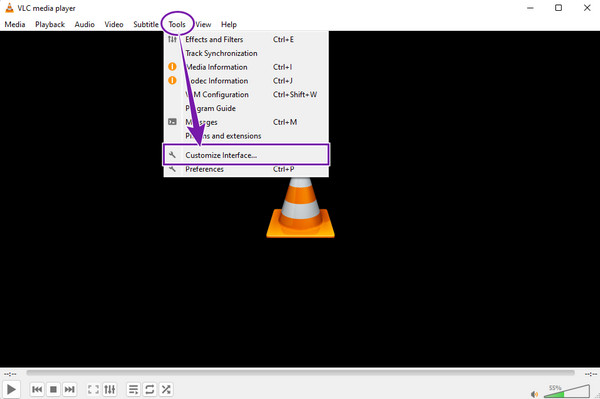This screenshot has height=399, width=600.
Task: Toggle the playlist view icon
Action: (133, 389)
